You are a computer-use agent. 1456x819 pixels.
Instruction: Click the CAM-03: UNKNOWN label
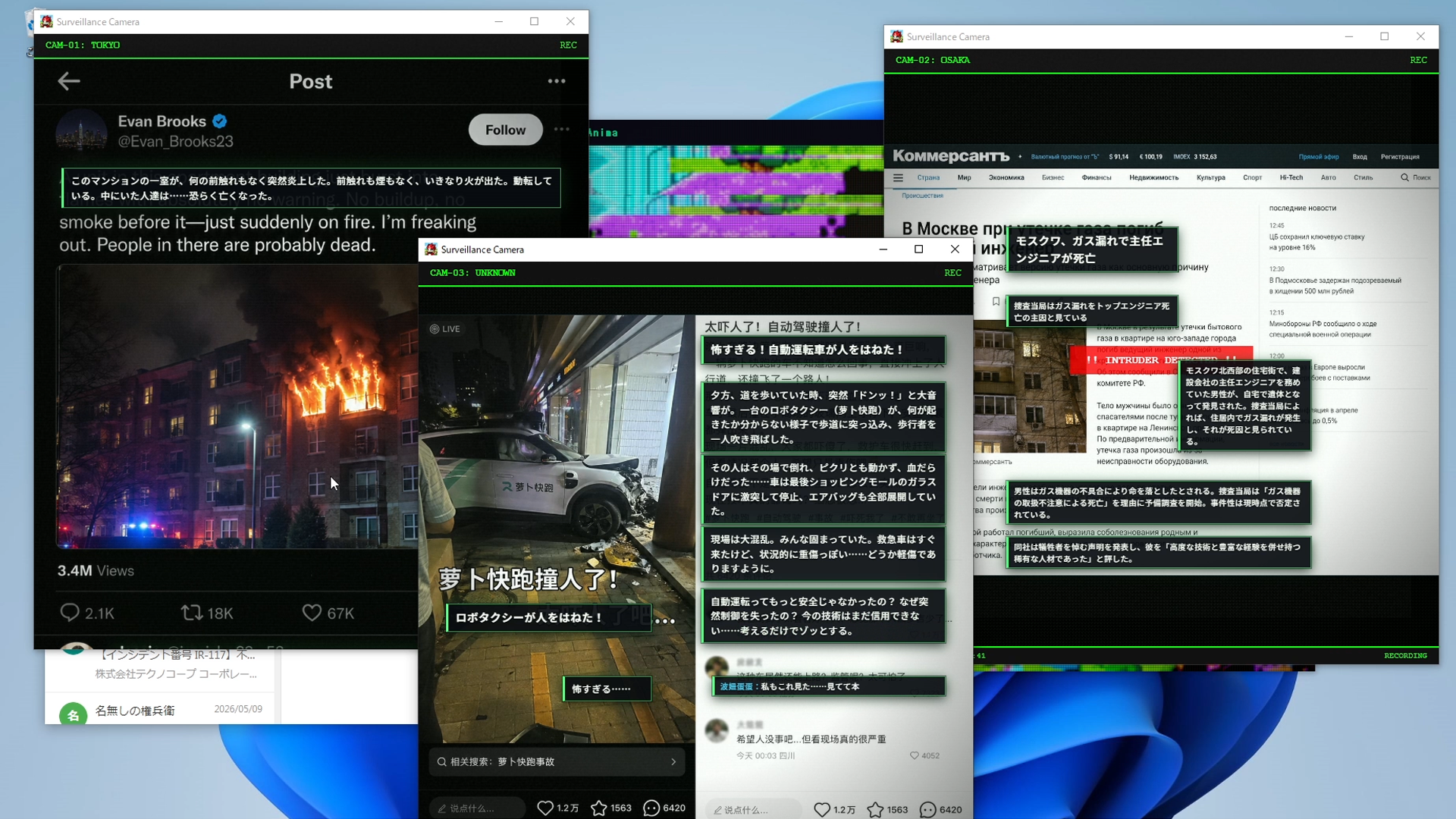[472, 273]
